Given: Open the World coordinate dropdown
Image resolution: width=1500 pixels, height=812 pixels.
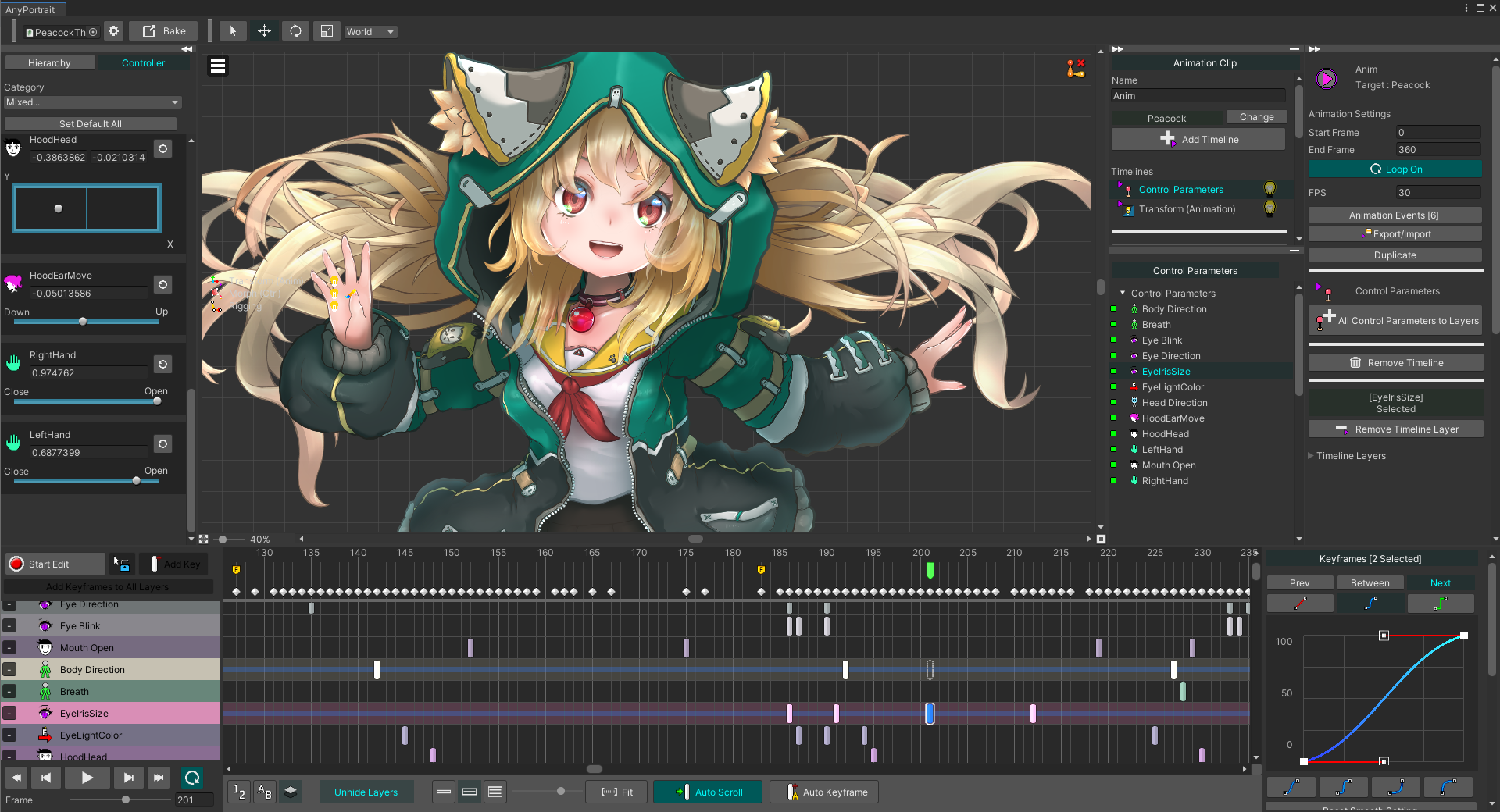Looking at the screenshot, I should 370,32.
